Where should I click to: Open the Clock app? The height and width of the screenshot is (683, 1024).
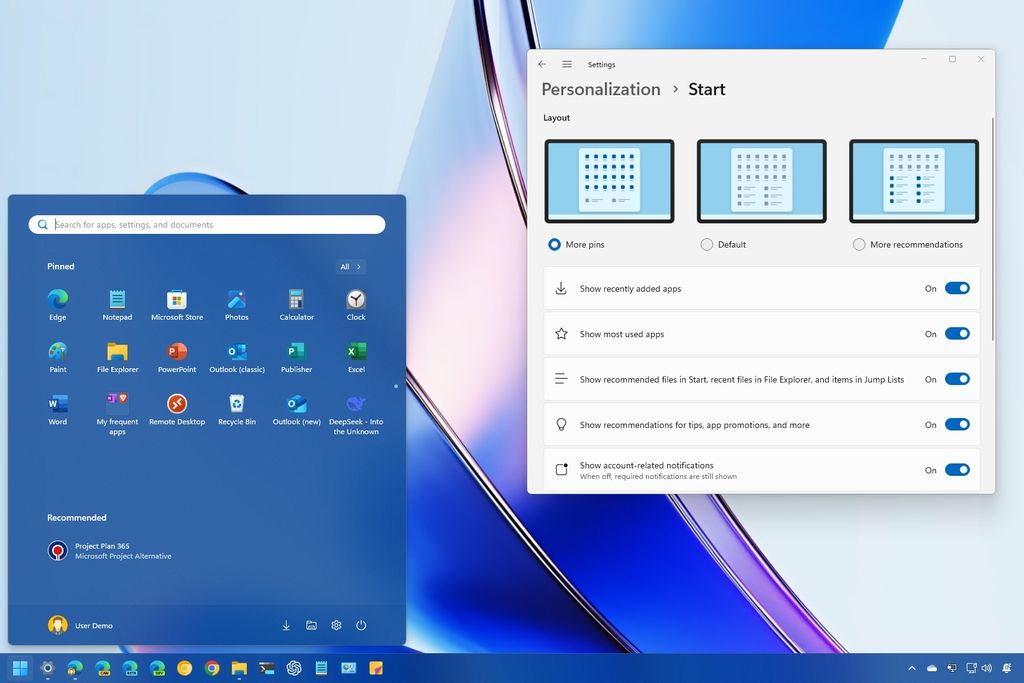[x=356, y=298]
